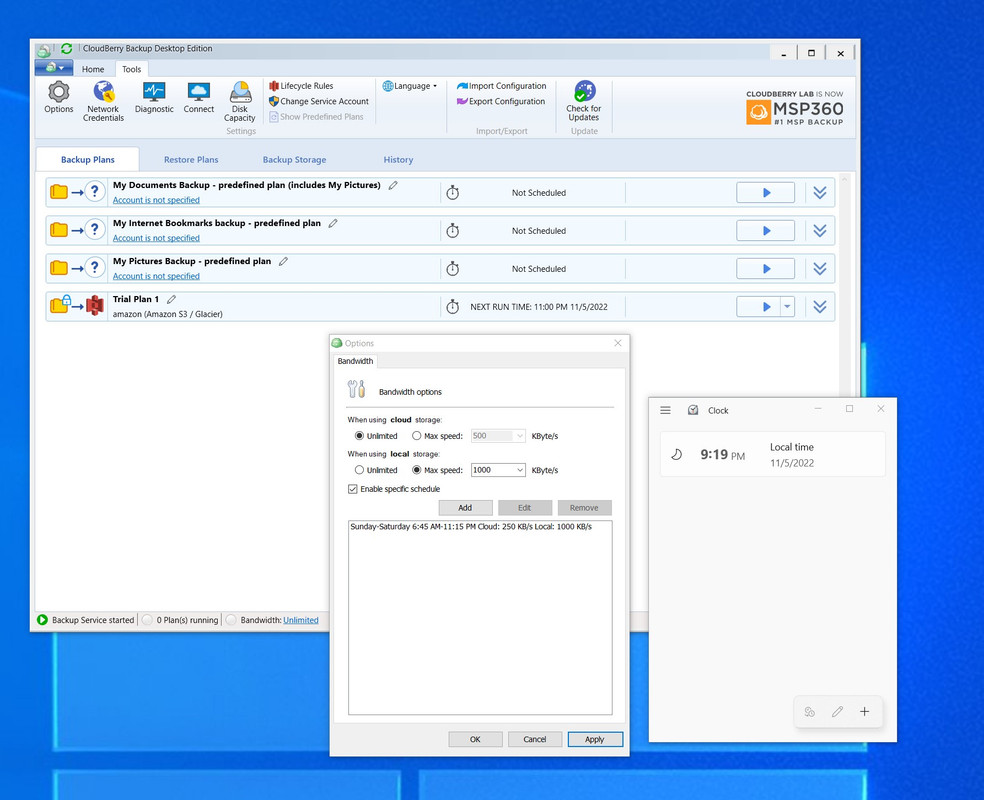
Task: Select Tools ribbon tab
Action: click(131, 69)
